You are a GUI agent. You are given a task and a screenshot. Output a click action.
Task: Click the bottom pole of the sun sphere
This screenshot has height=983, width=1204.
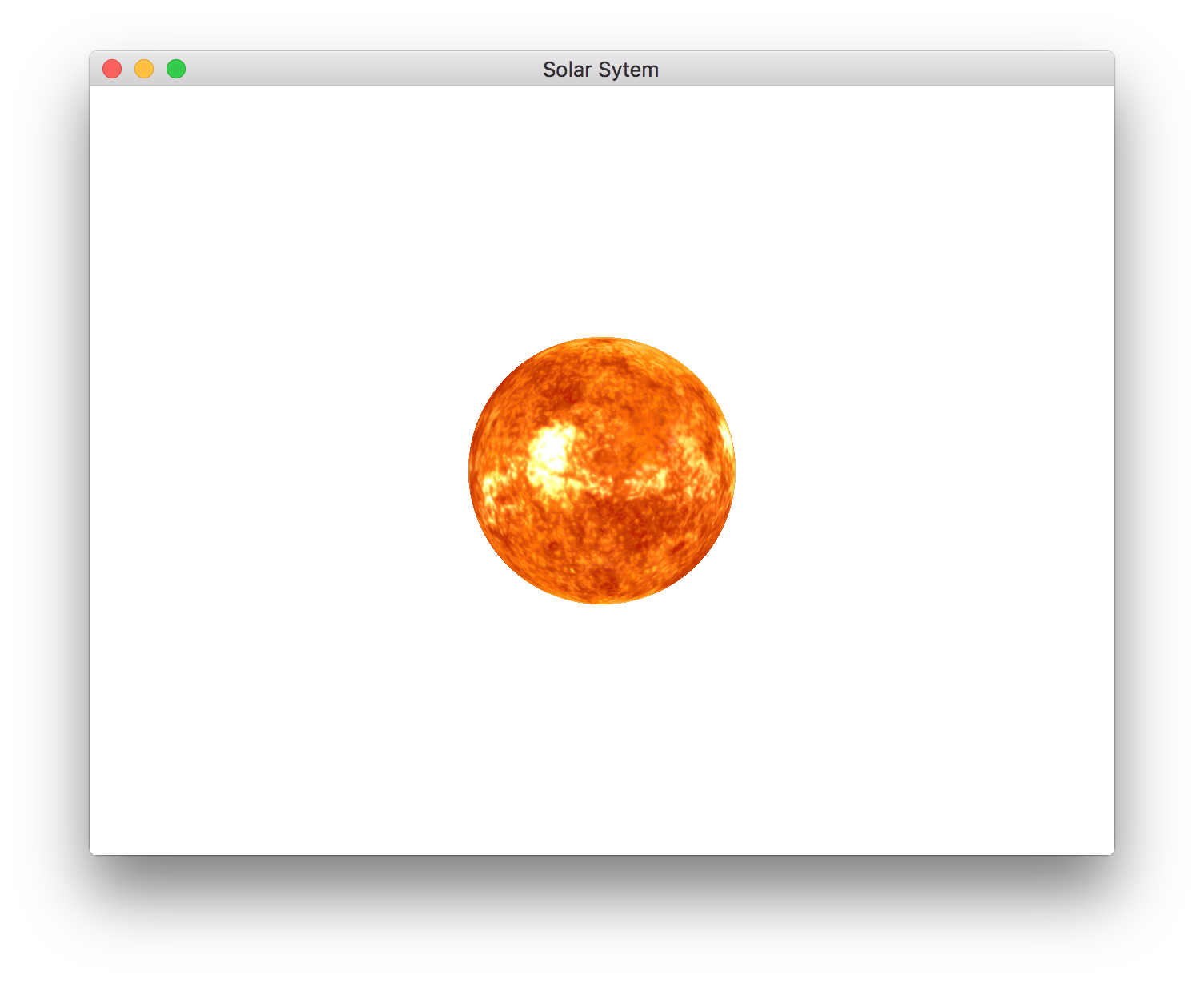602,599
